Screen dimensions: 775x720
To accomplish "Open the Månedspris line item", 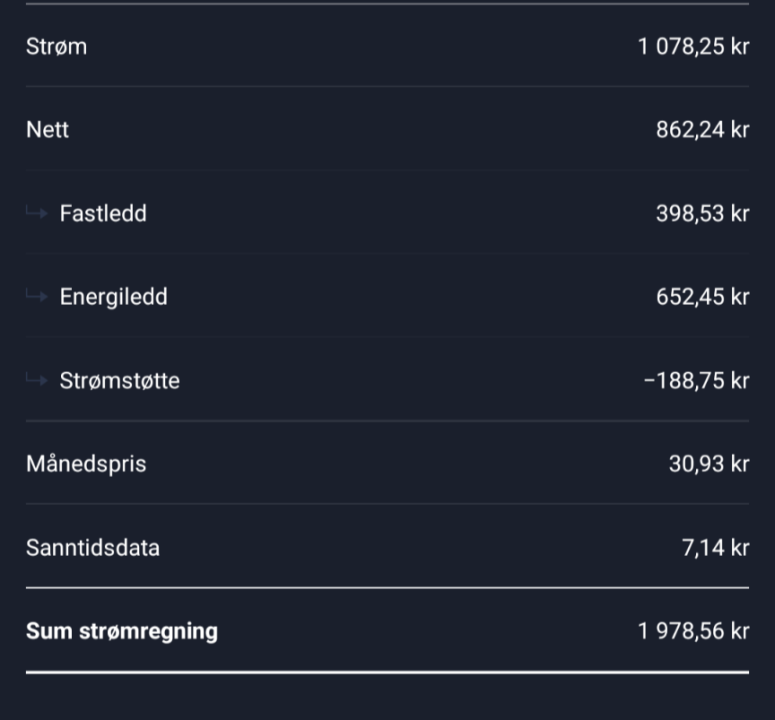I will [86, 464].
